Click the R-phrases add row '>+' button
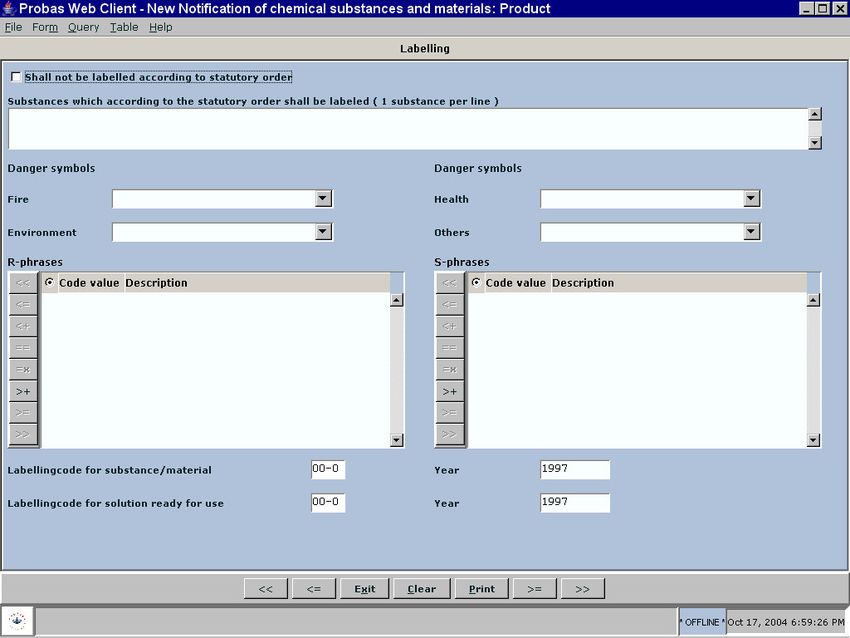This screenshot has width=850, height=638. (23, 391)
